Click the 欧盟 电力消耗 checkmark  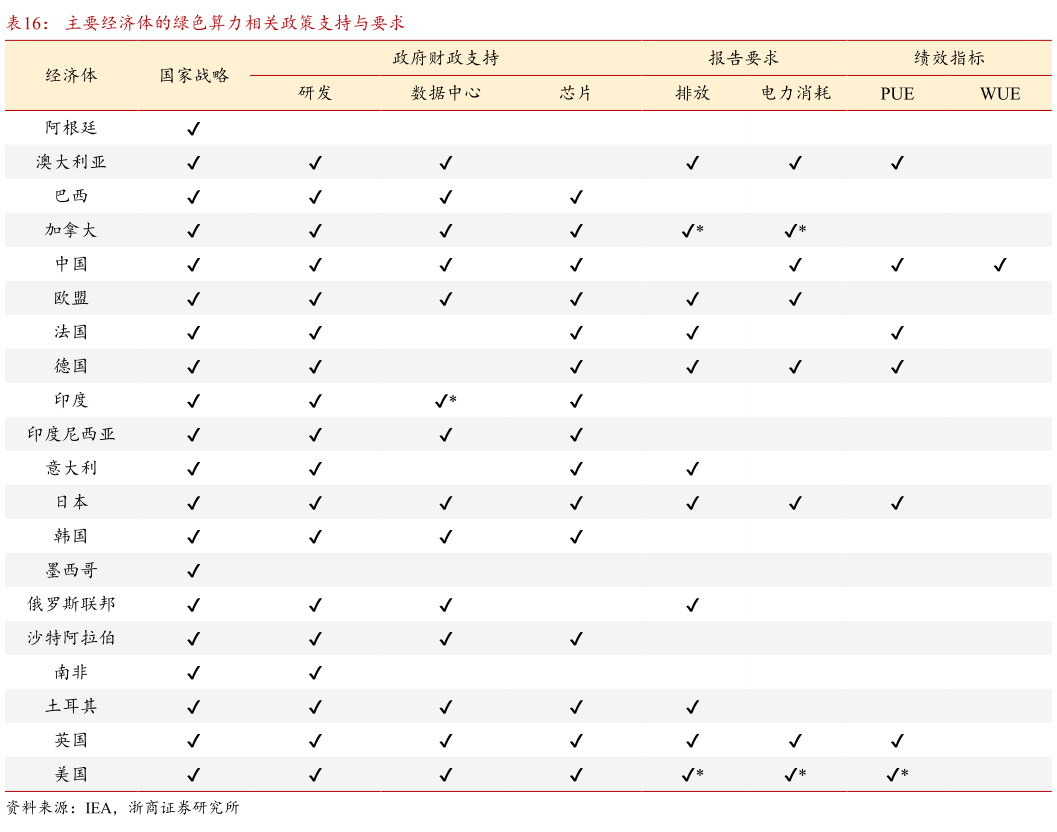pyautogui.click(x=795, y=299)
